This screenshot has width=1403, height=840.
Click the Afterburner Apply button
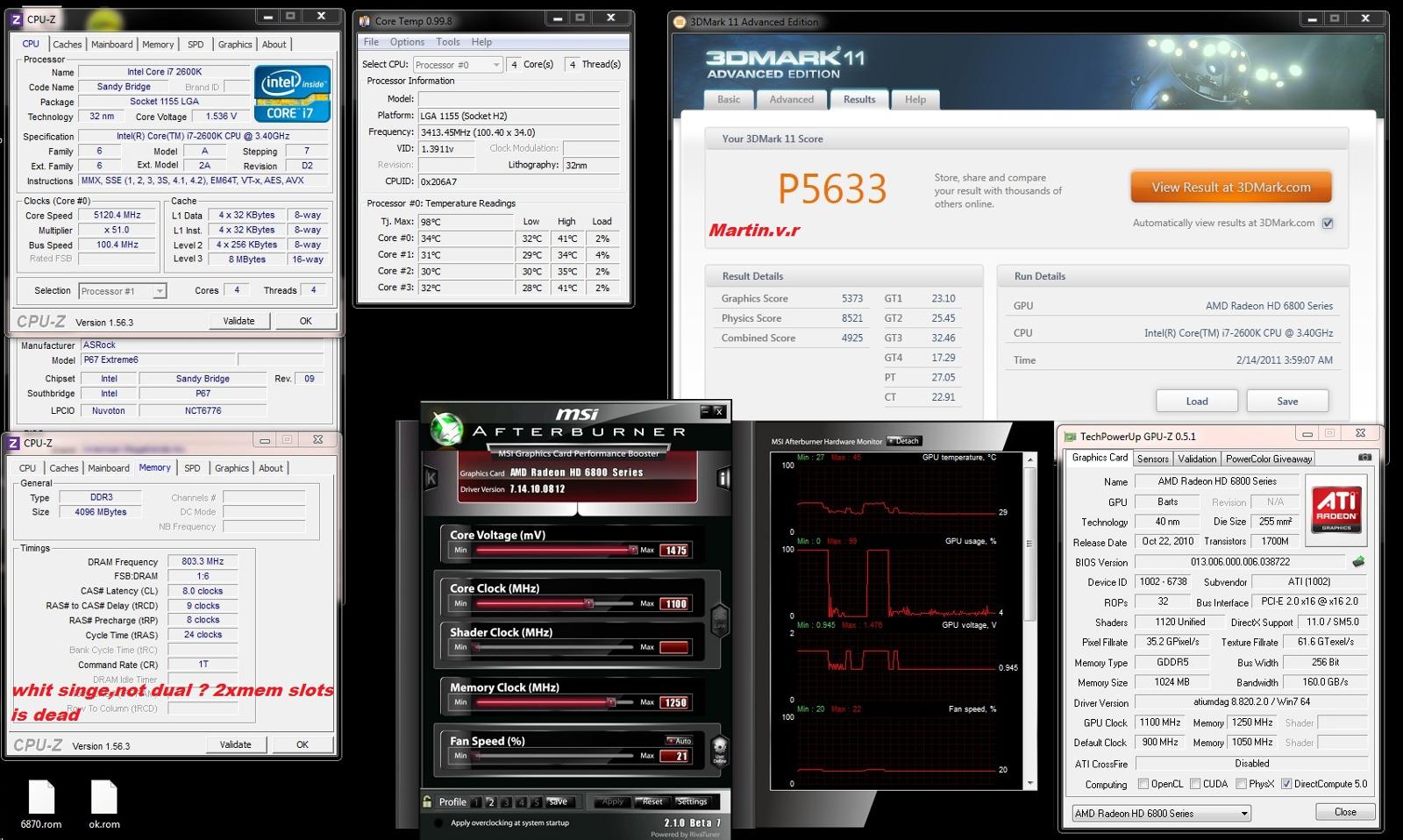click(613, 801)
